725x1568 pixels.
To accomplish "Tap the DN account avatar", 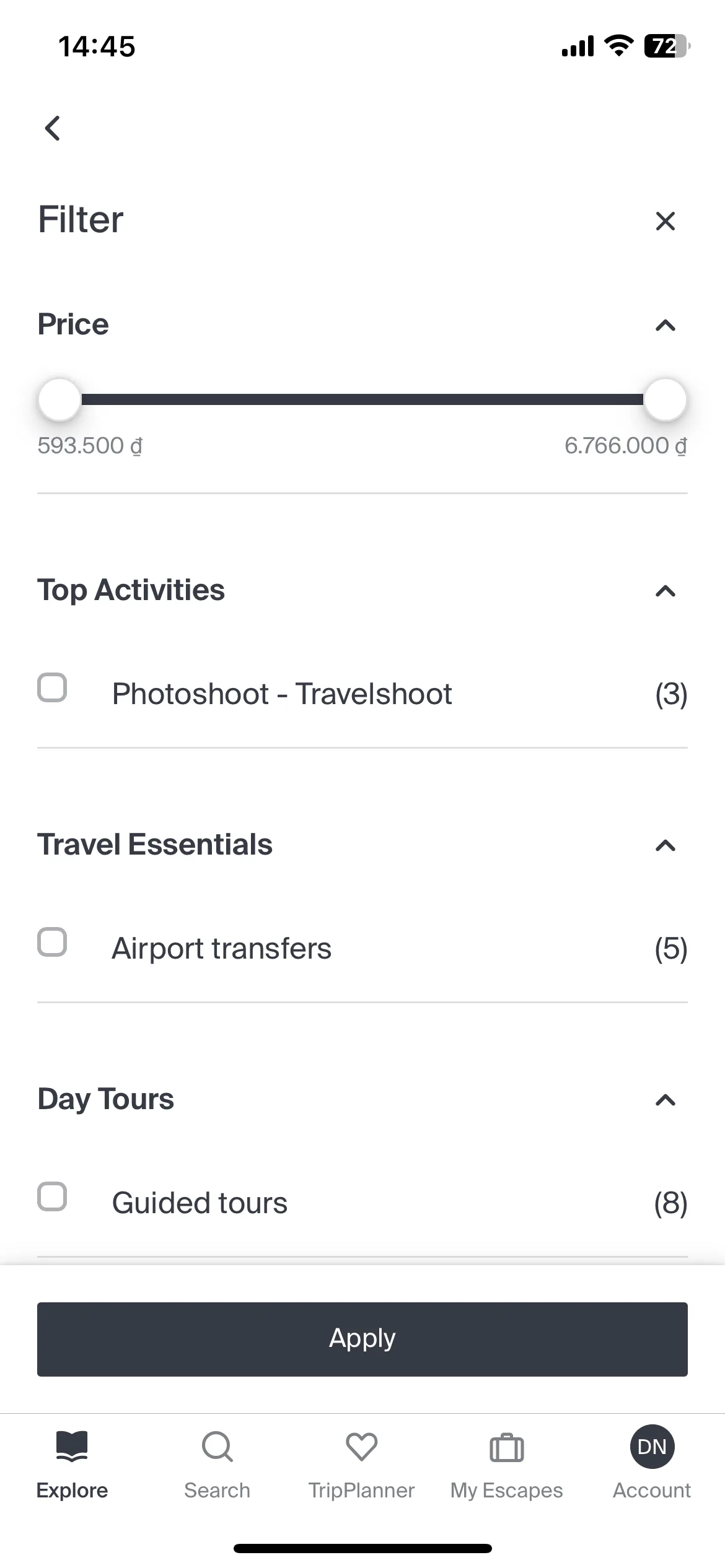I will coord(652,1447).
